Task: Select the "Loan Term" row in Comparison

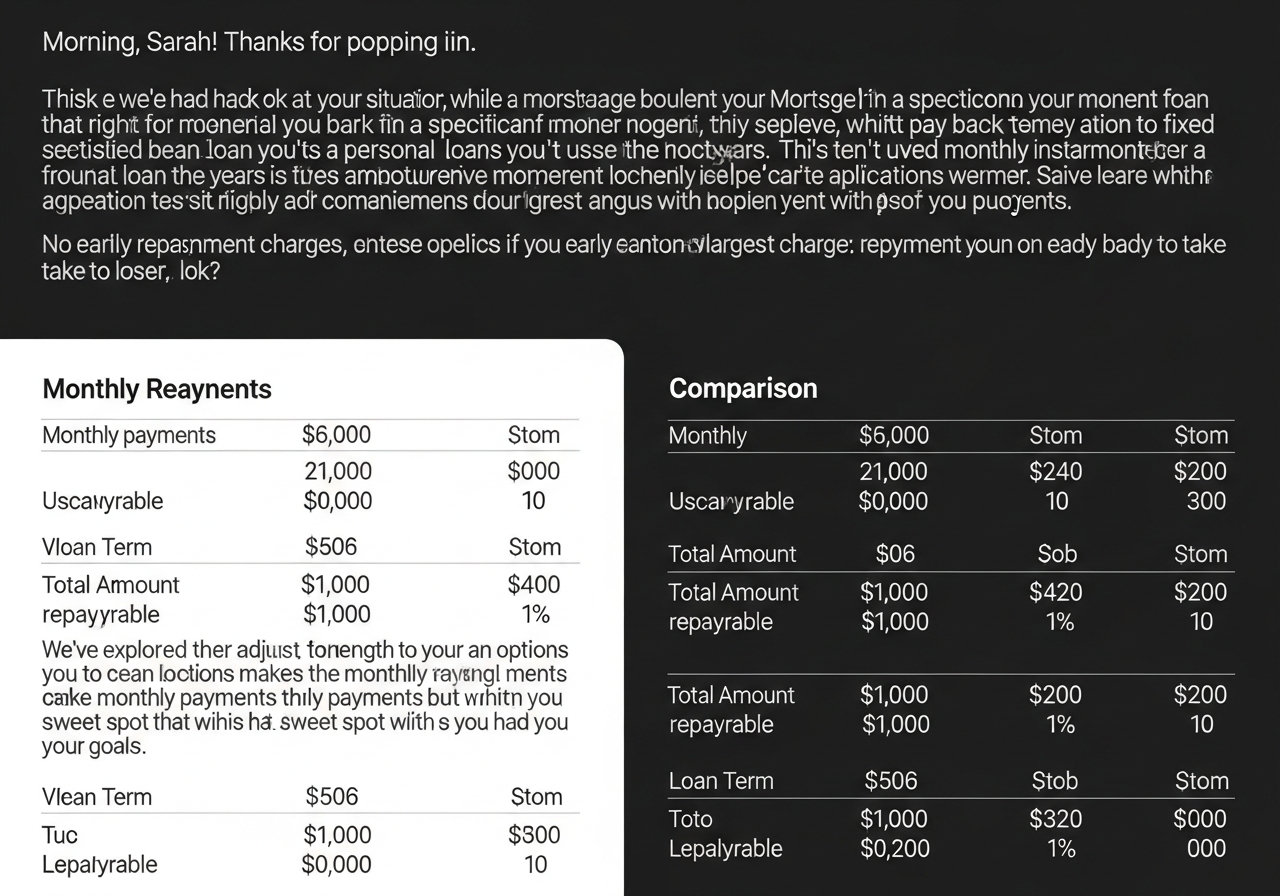Action: coord(721,781)
